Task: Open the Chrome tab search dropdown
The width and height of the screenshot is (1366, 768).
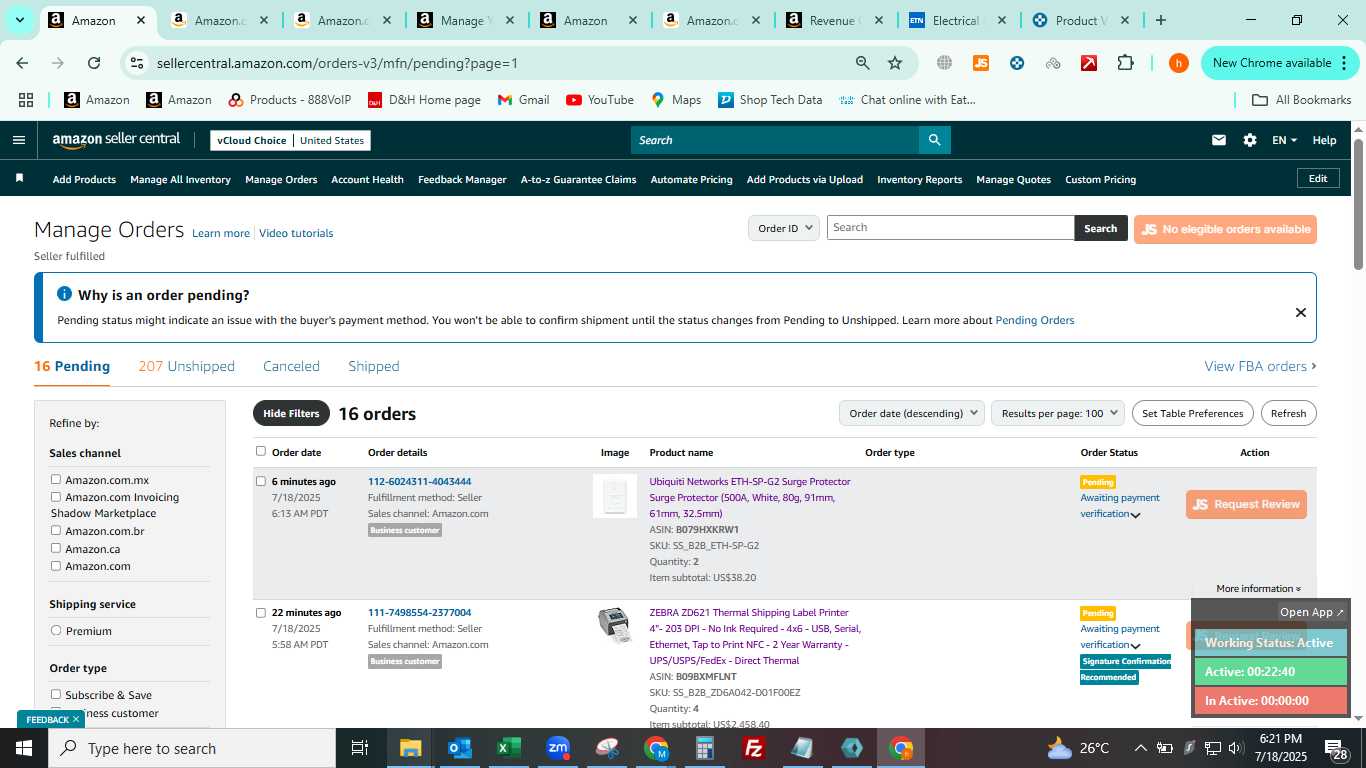Action: [x=19, y=20]
